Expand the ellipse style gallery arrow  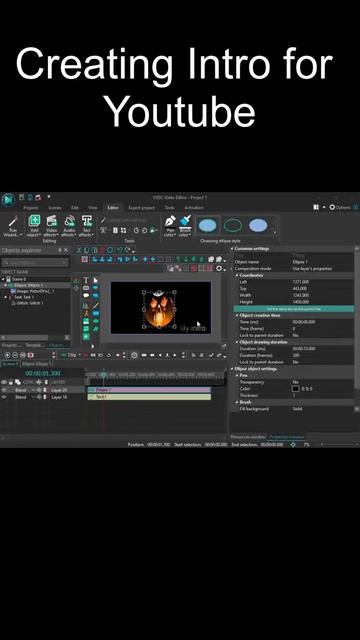pyautogui.click(x=275, y=233)
